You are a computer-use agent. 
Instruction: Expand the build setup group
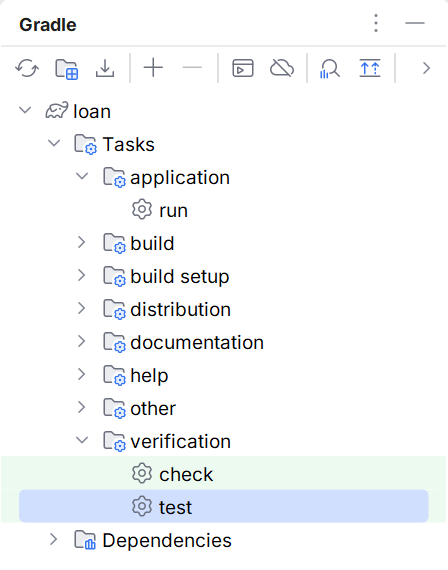point(82,276)
